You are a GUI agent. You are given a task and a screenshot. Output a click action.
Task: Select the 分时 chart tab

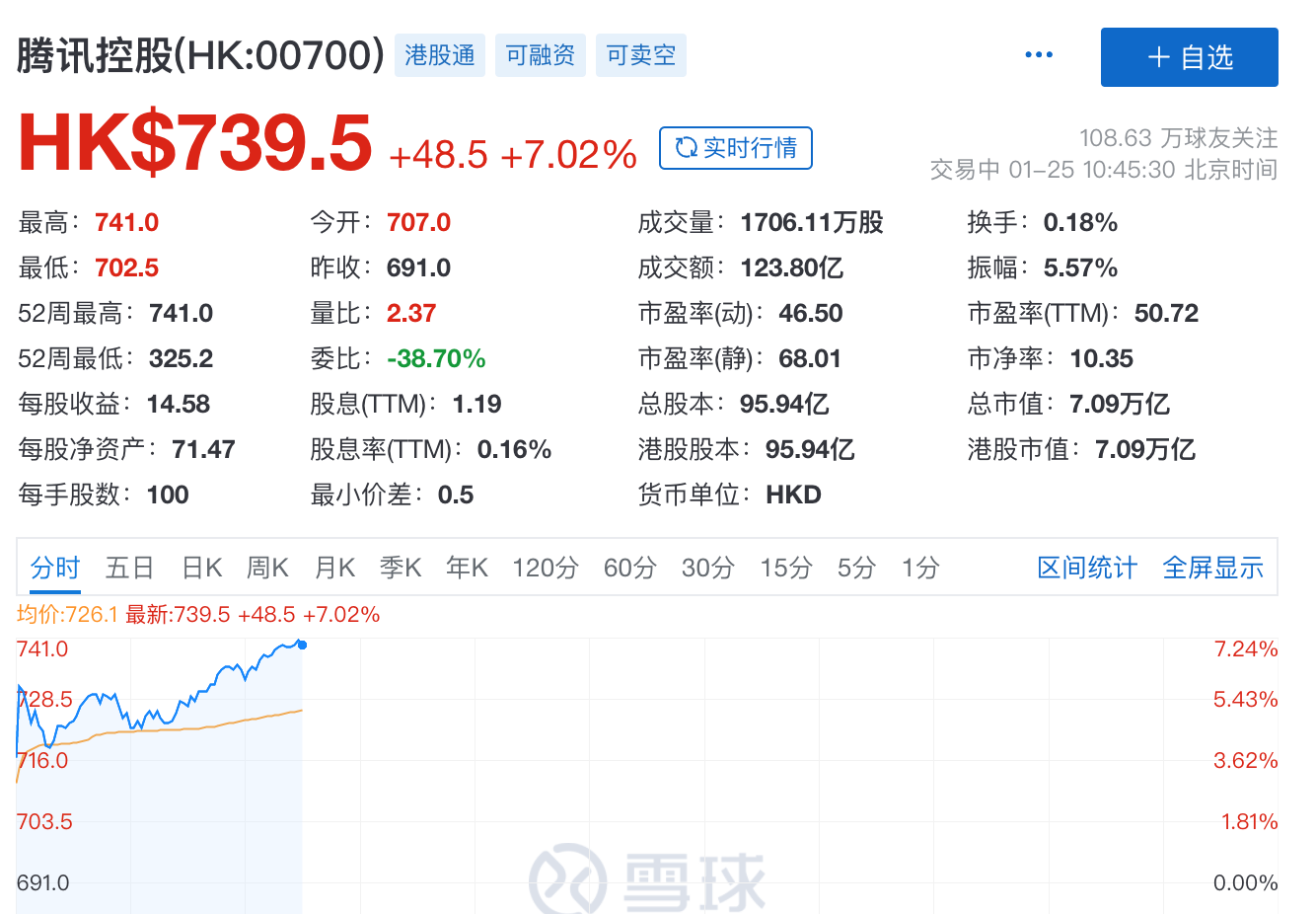click(x=55, y=568)
